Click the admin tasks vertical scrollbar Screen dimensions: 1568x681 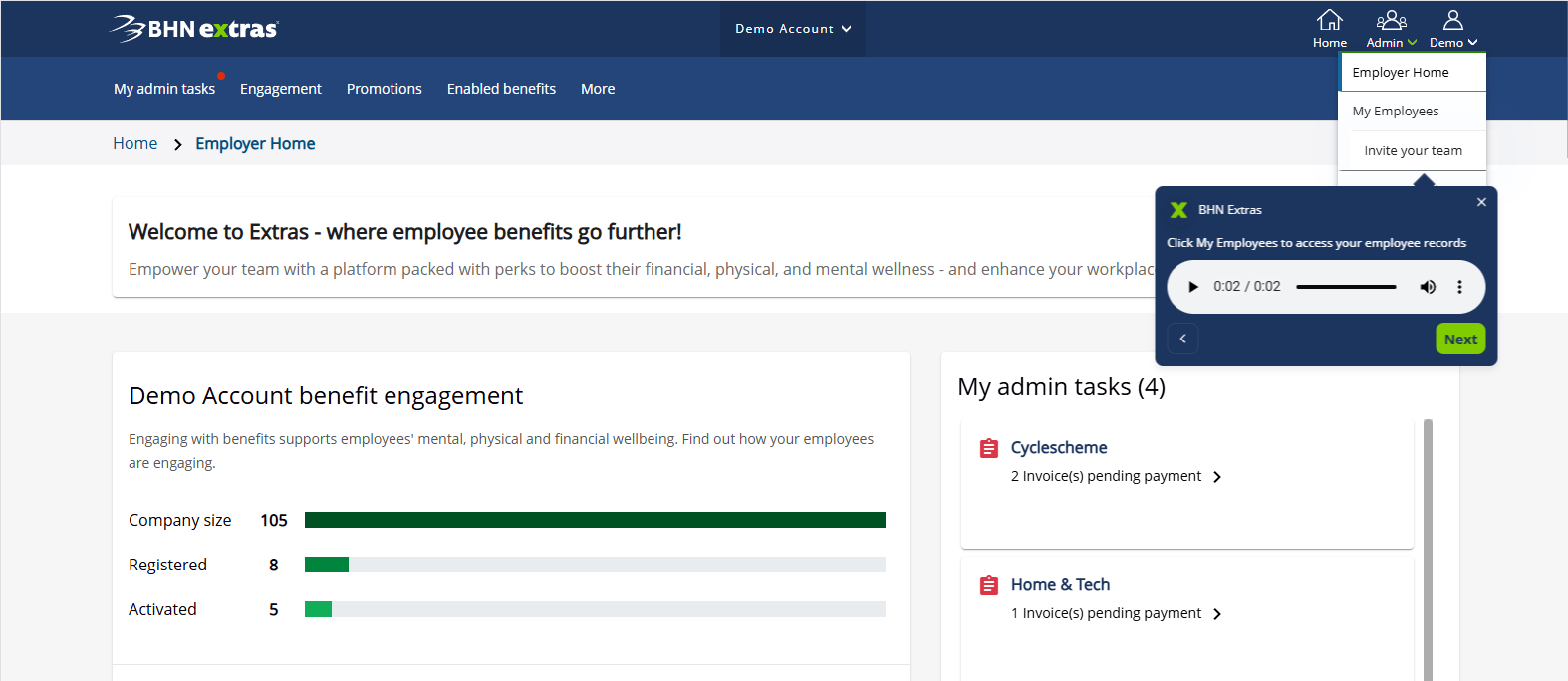coord(1428,550)
